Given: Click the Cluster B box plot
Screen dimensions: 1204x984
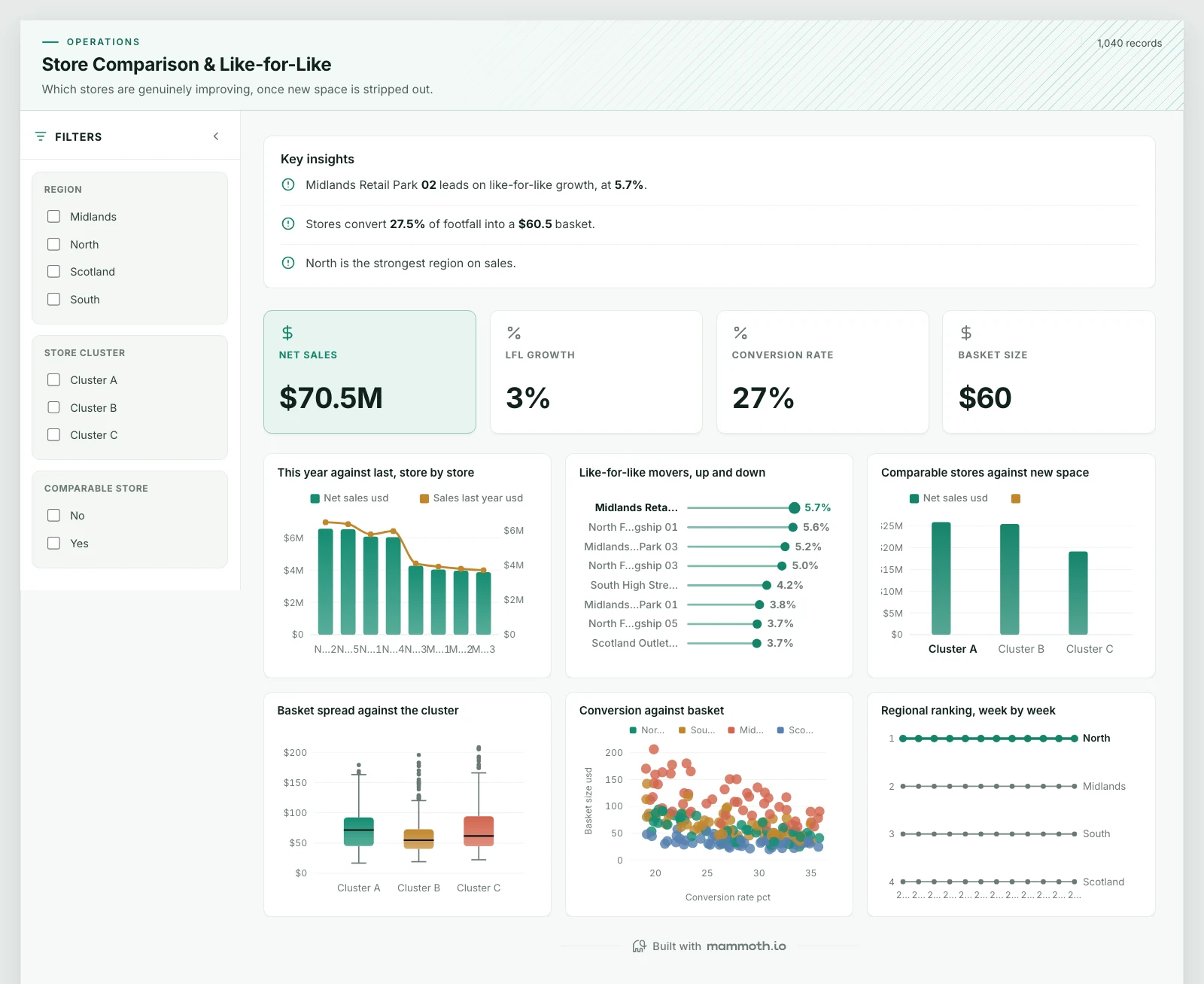Looking at the screenshot, I should click(x=418, y=839).
